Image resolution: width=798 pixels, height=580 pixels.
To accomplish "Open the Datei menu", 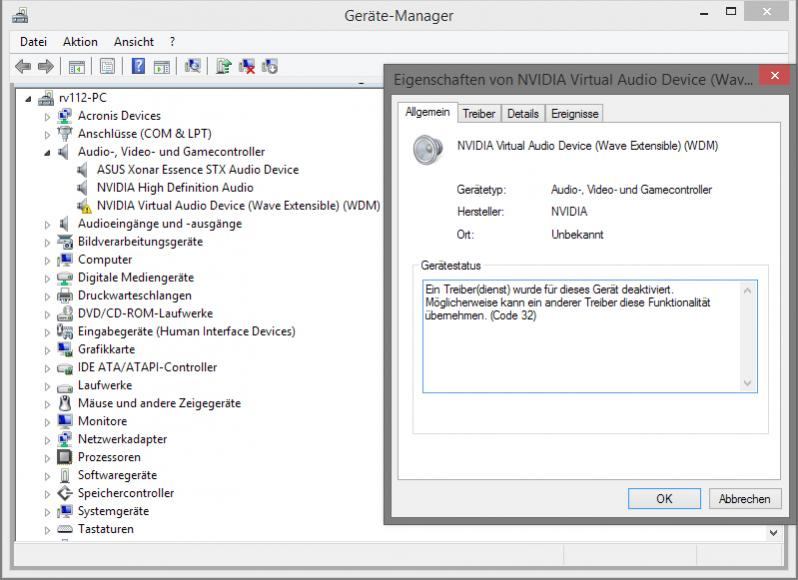I will pyautogui.click(x=33, y=42).
